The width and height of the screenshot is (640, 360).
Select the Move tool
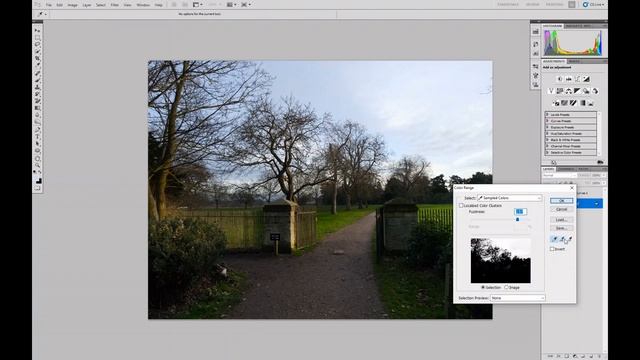tap(38, 31)
